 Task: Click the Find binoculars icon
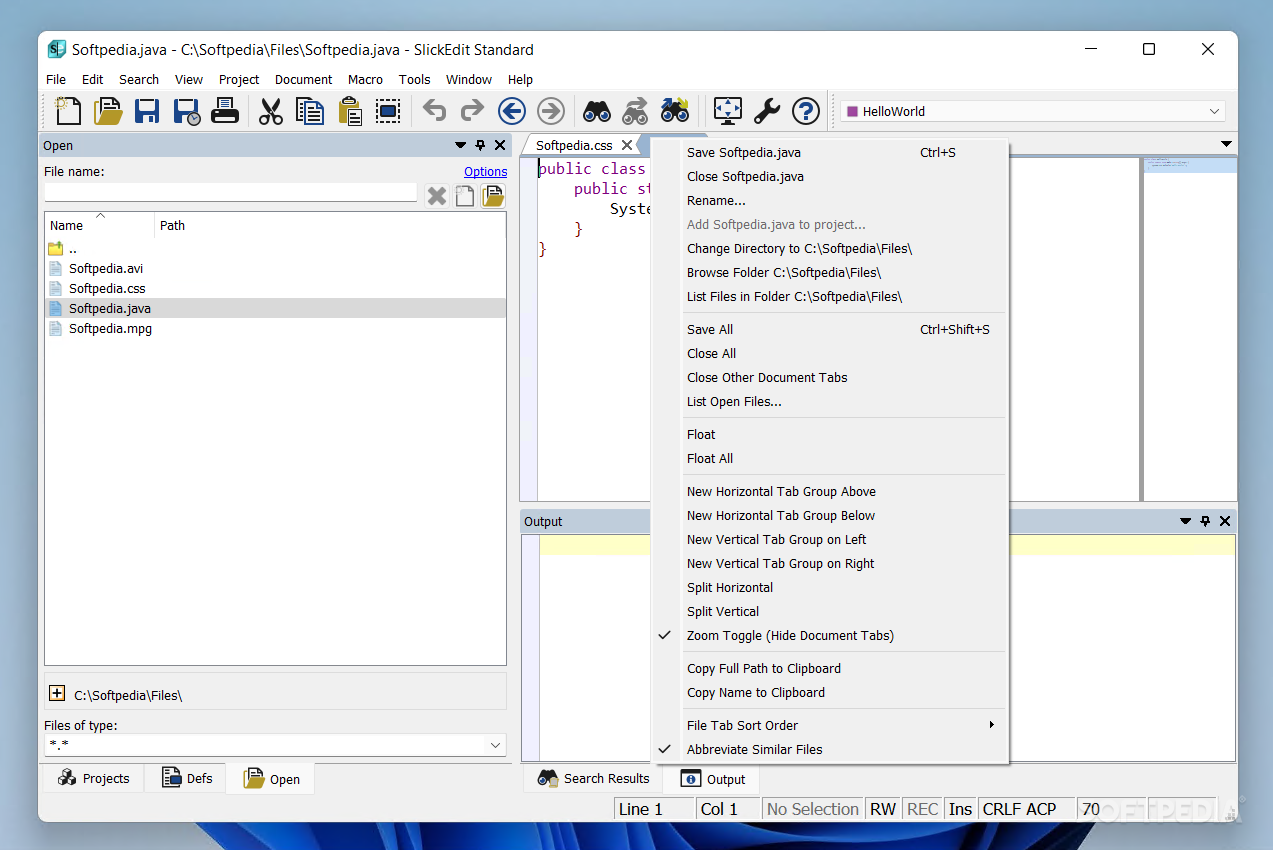pos(597,110)
